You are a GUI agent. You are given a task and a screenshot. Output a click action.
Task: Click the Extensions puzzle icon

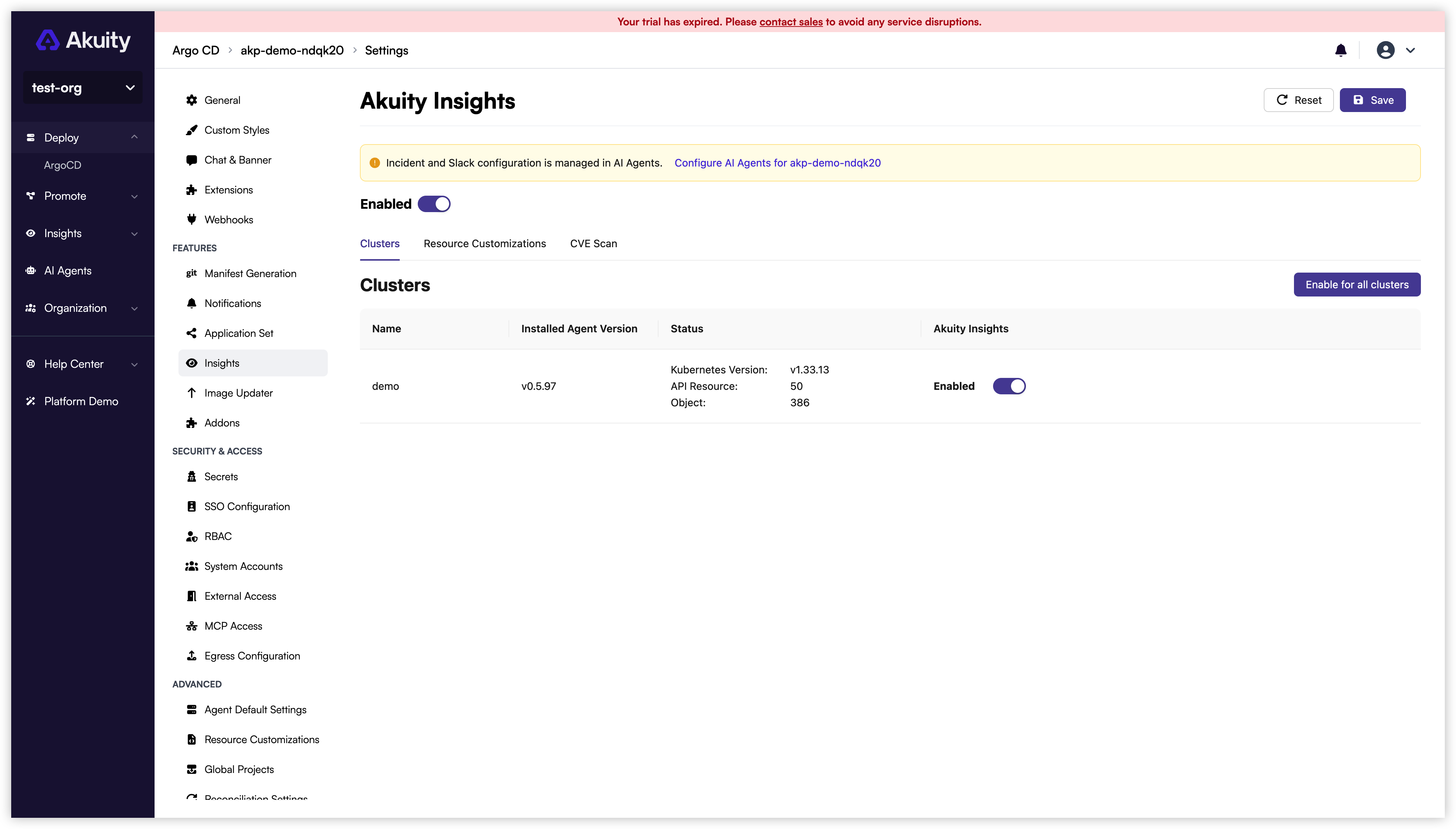192,190
